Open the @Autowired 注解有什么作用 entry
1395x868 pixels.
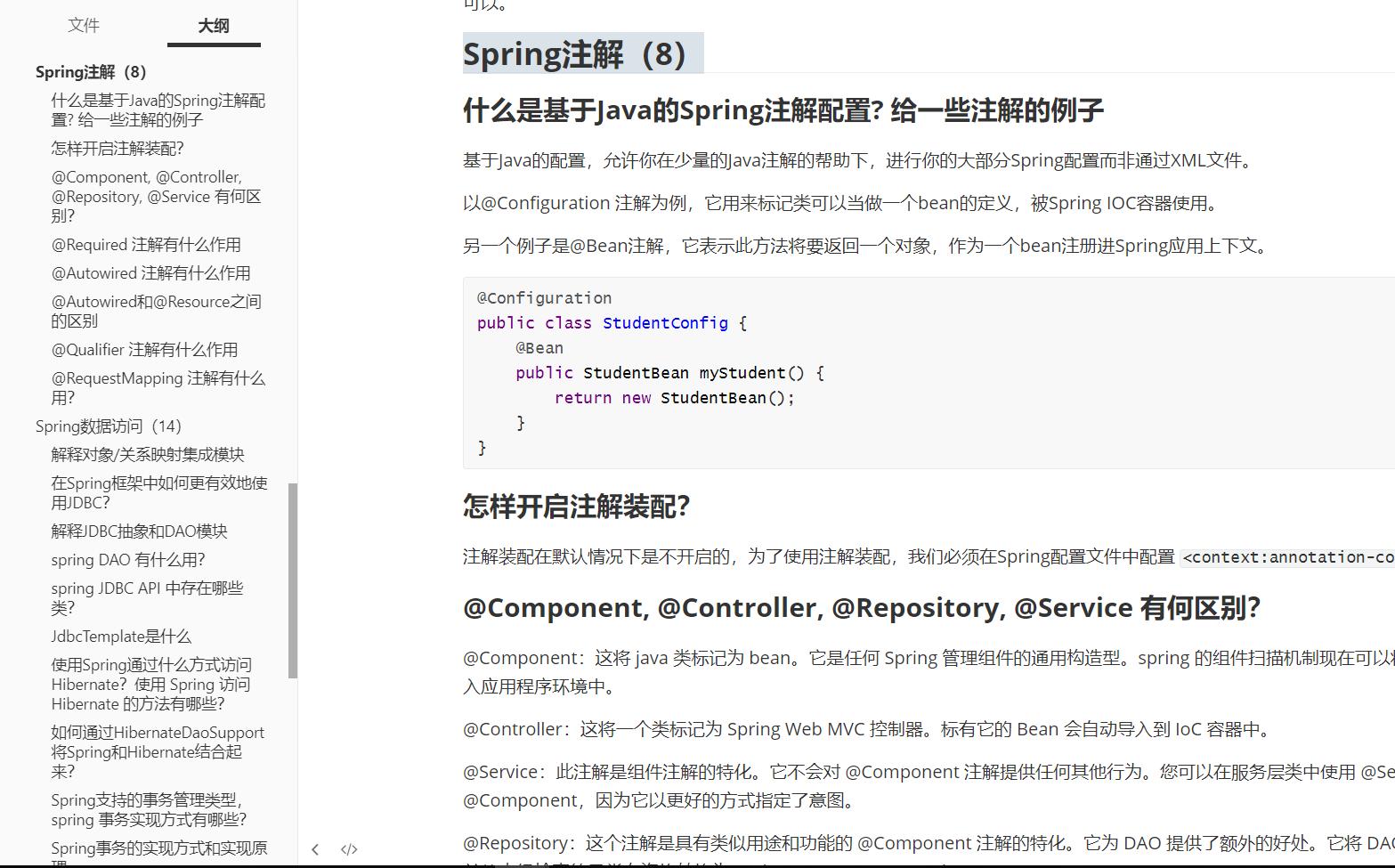[x=151, y=272]
